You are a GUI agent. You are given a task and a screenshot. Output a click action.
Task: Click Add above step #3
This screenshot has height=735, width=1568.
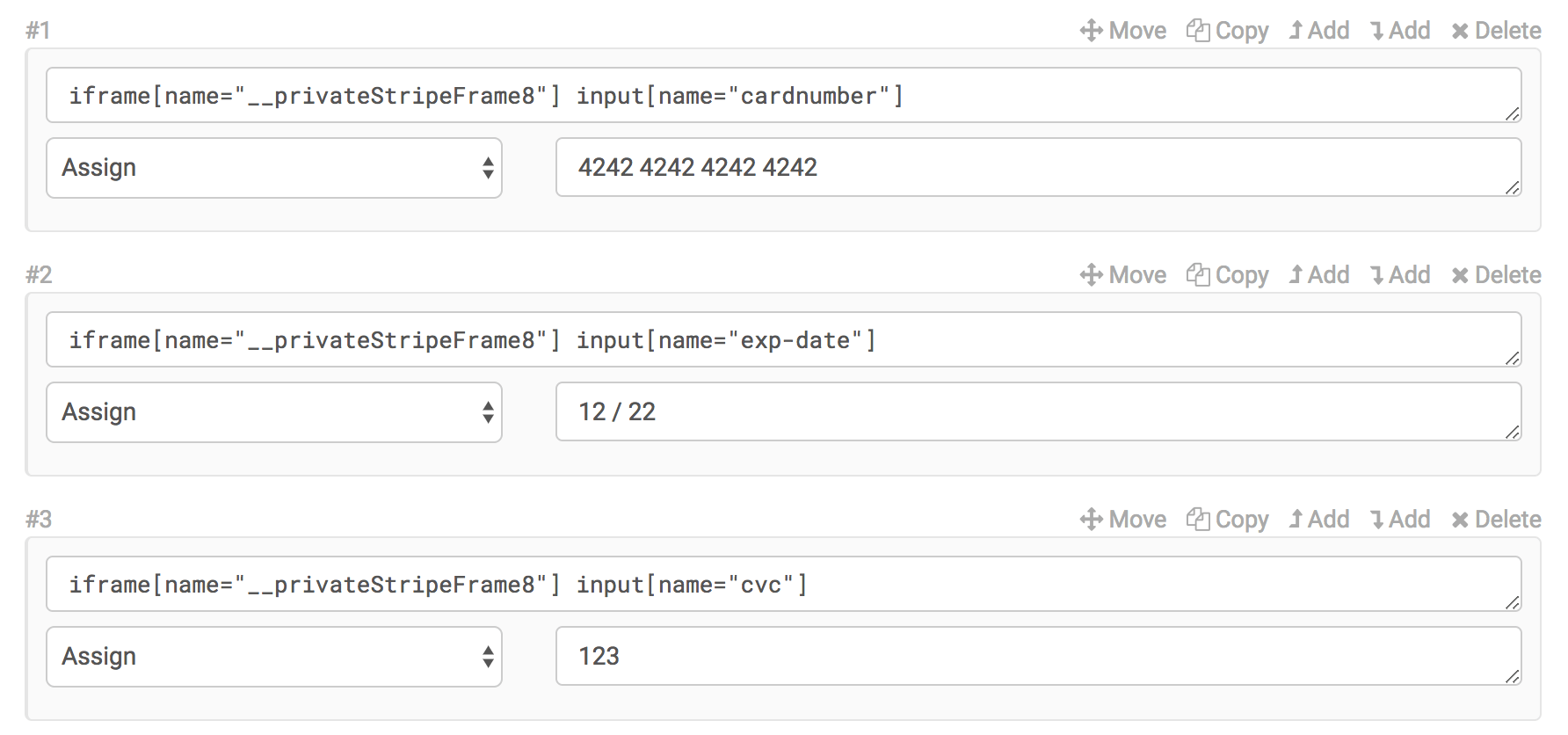tap(1318, 519)
